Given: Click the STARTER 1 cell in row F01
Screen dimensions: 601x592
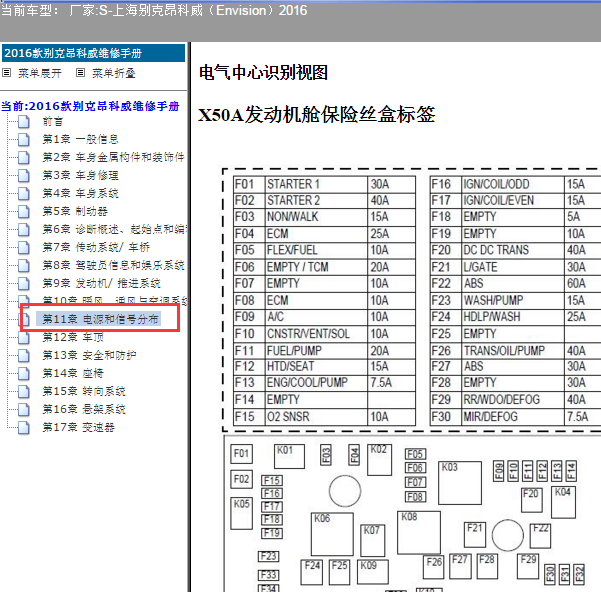Looking at the screenshot, I should pyautogui.click(x=316, y=184).
